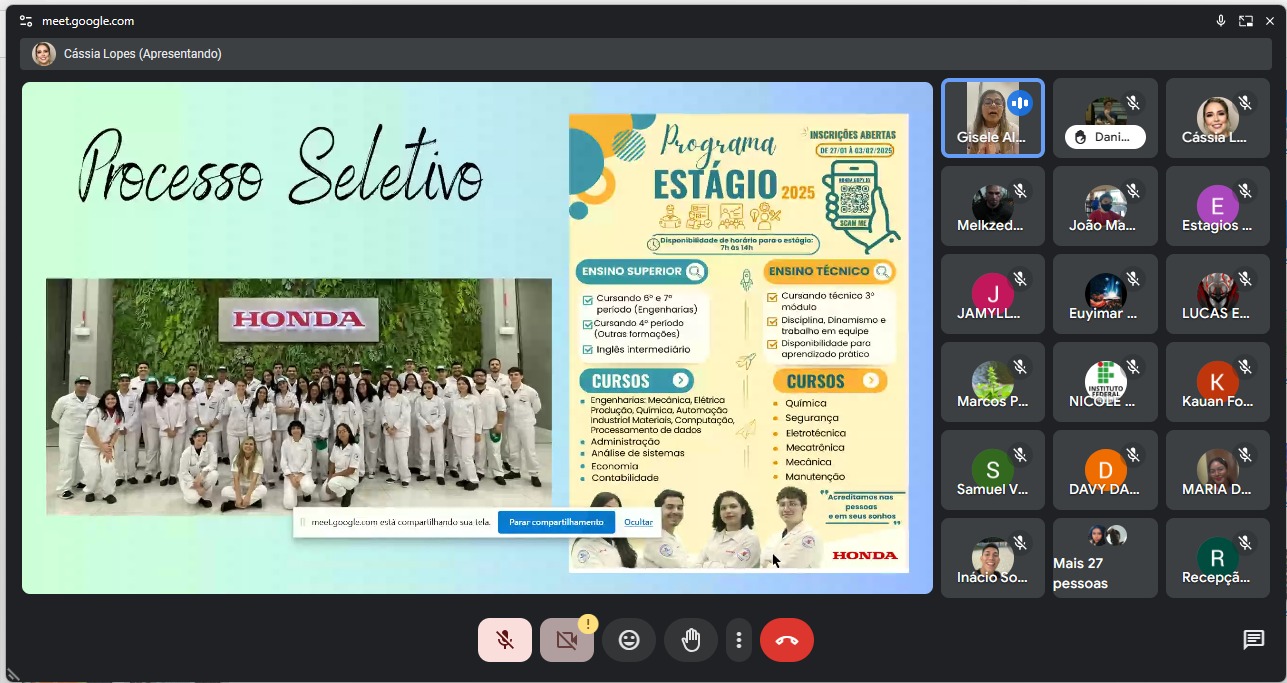Select DAVY DA... participant tile

click(x=1105, y=470)
